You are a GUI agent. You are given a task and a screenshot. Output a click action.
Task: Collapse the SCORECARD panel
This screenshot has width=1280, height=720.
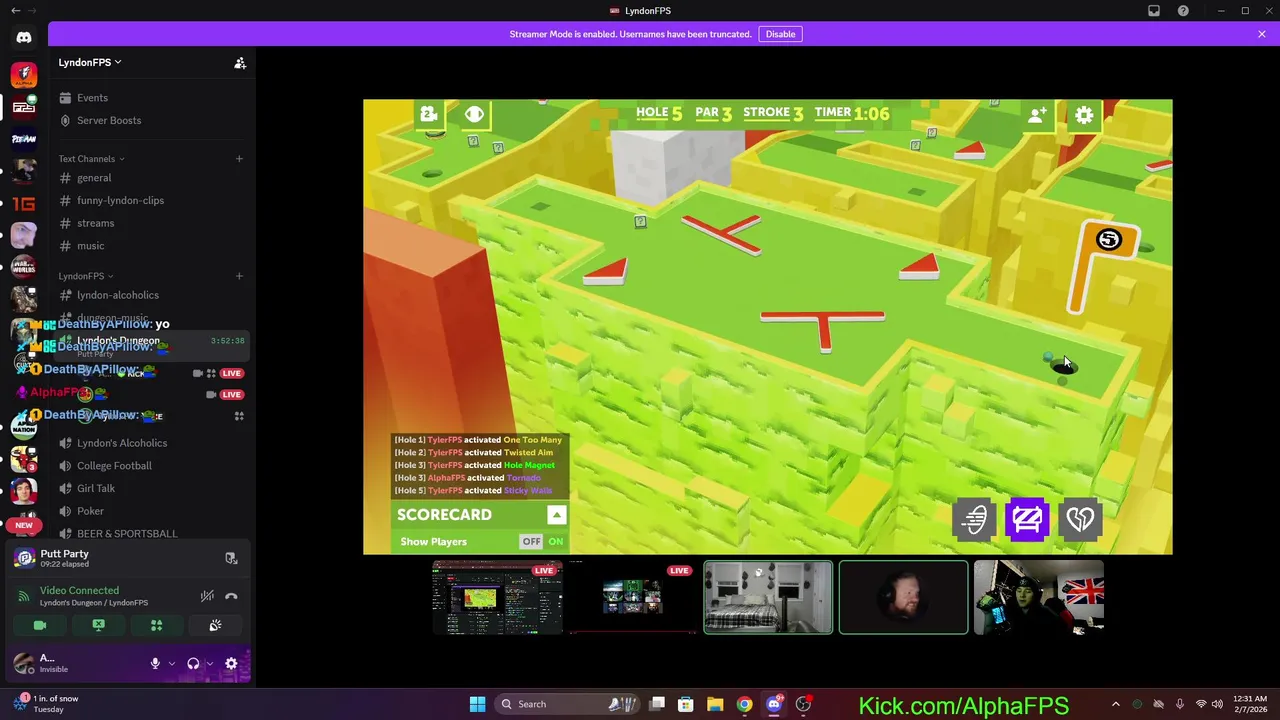[x=557, y=515]
